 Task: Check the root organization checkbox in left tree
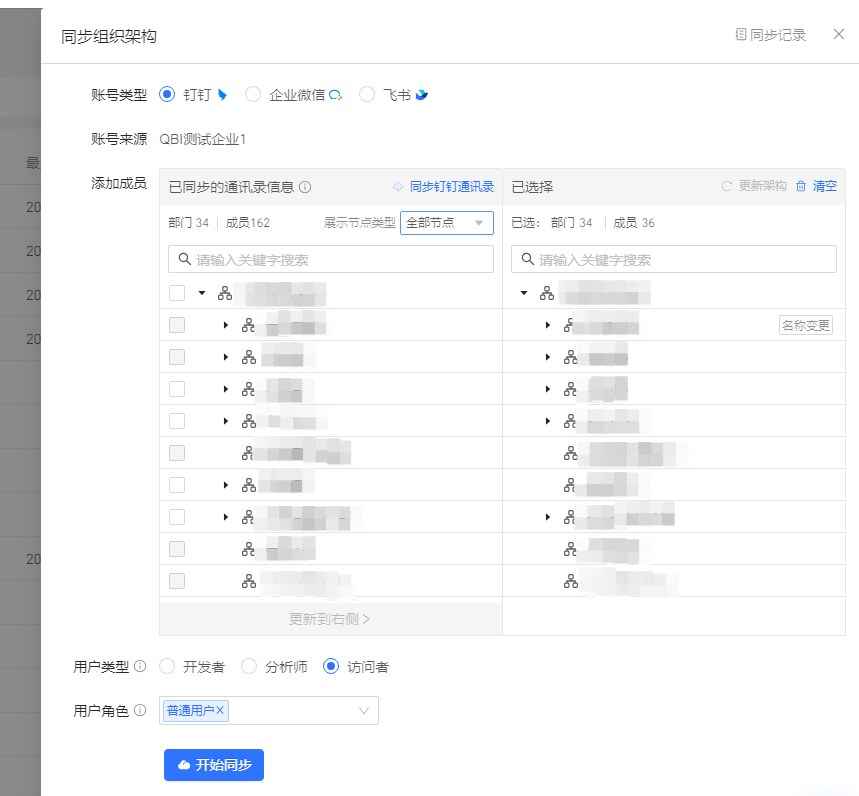click(177, 293)
